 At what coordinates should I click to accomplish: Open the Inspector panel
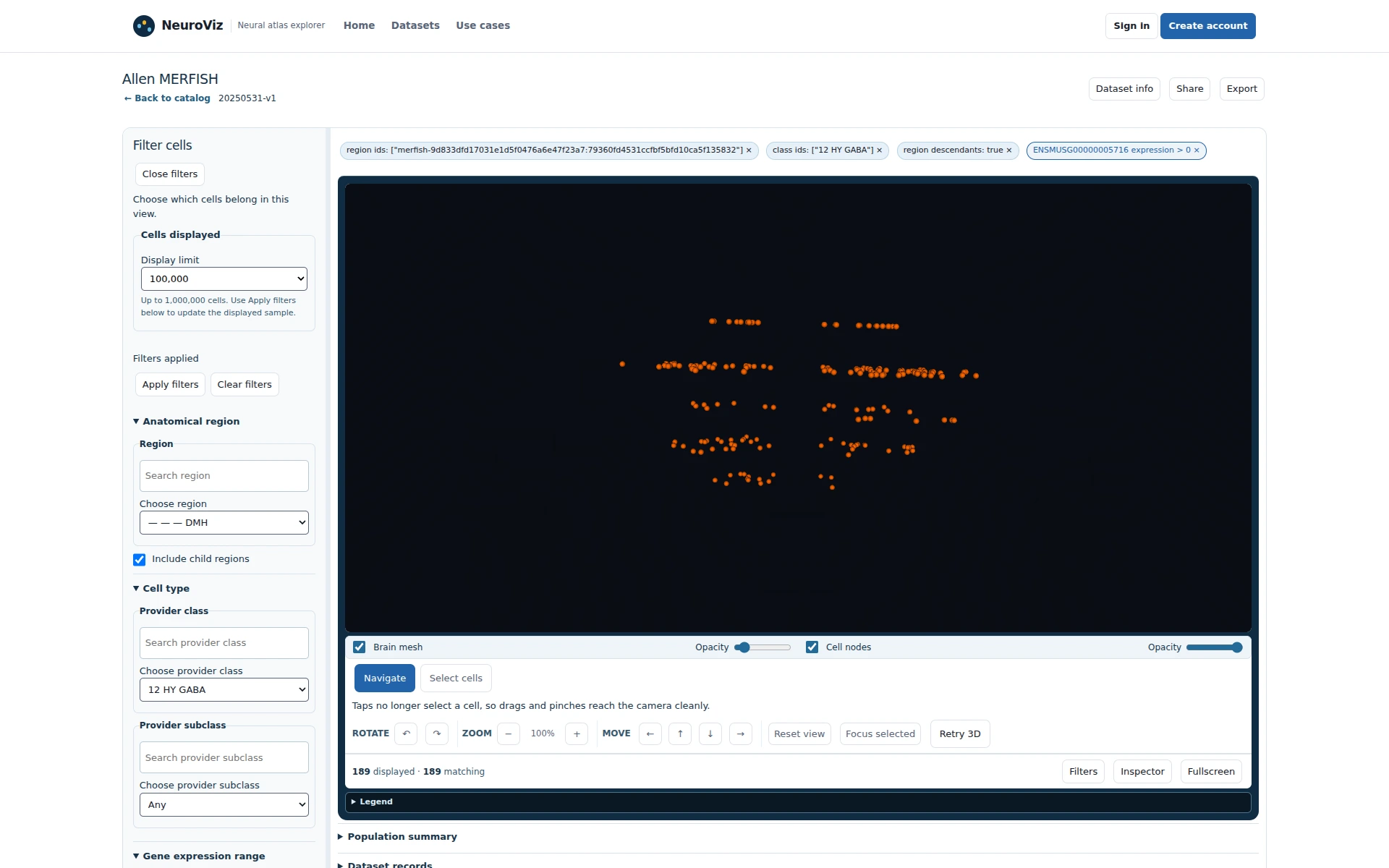1142,772
